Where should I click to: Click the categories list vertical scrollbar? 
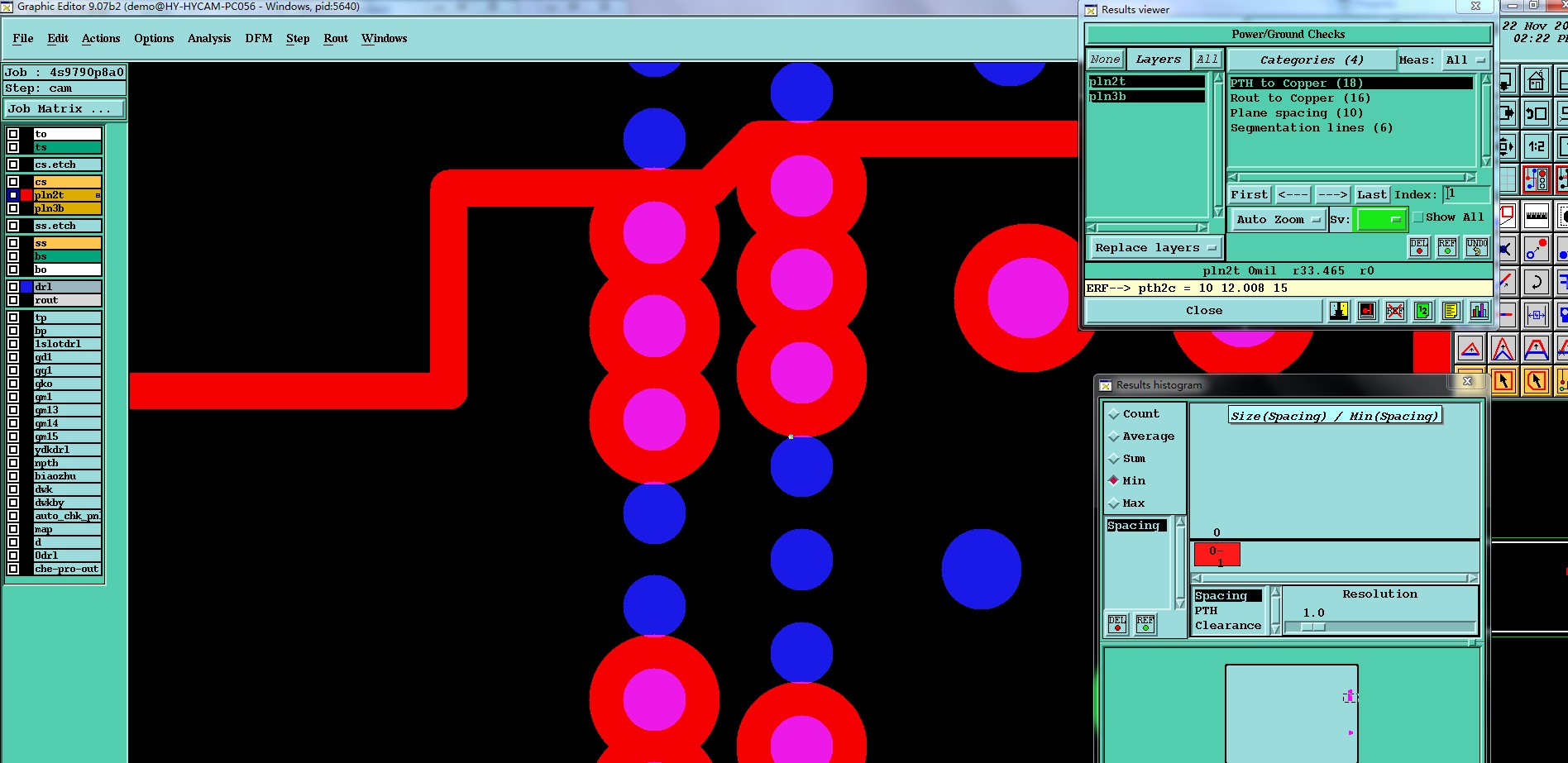click(1485, 120)
